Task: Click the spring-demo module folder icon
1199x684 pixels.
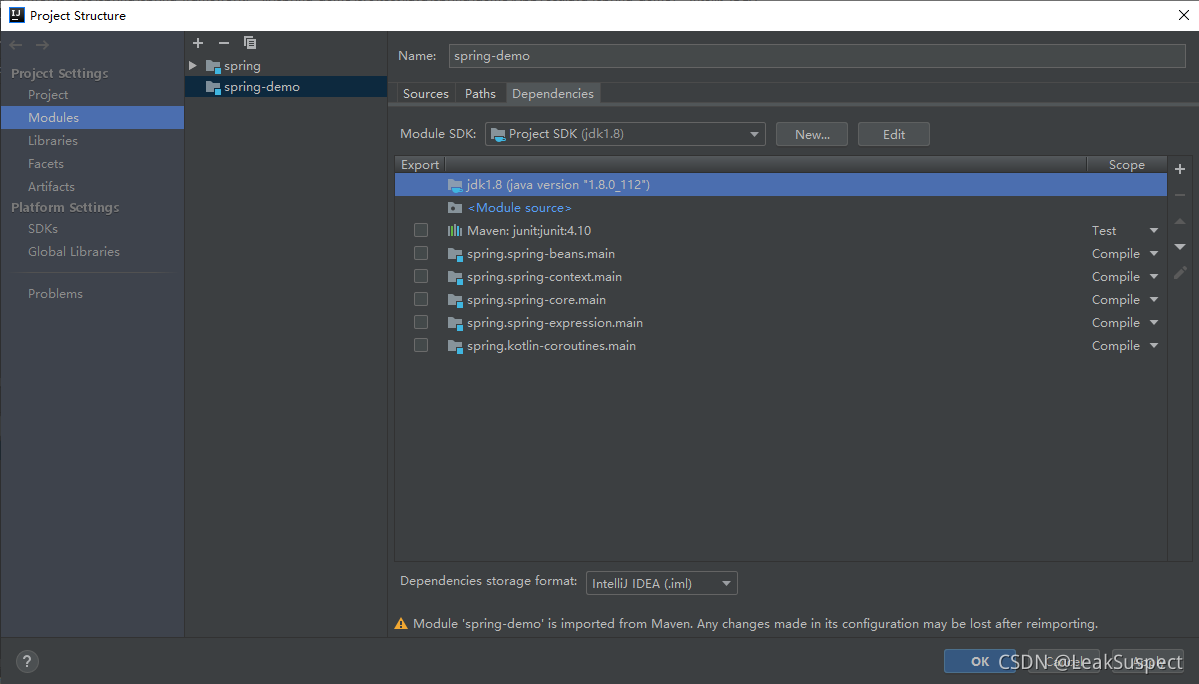Action: tap(213, 87)
